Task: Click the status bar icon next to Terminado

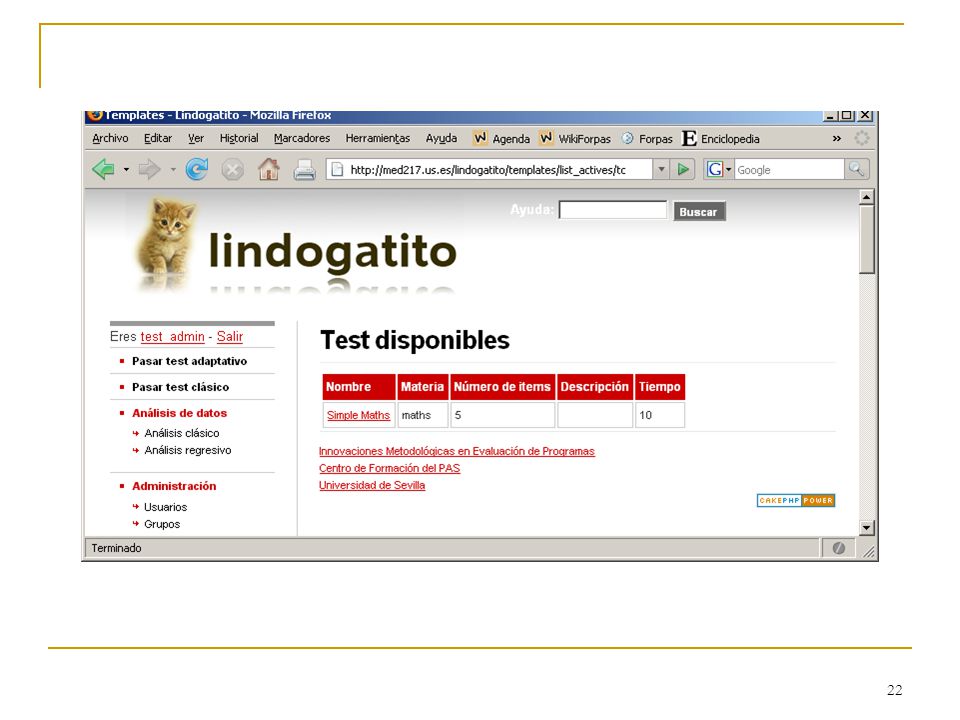Action: click(839, 548)
